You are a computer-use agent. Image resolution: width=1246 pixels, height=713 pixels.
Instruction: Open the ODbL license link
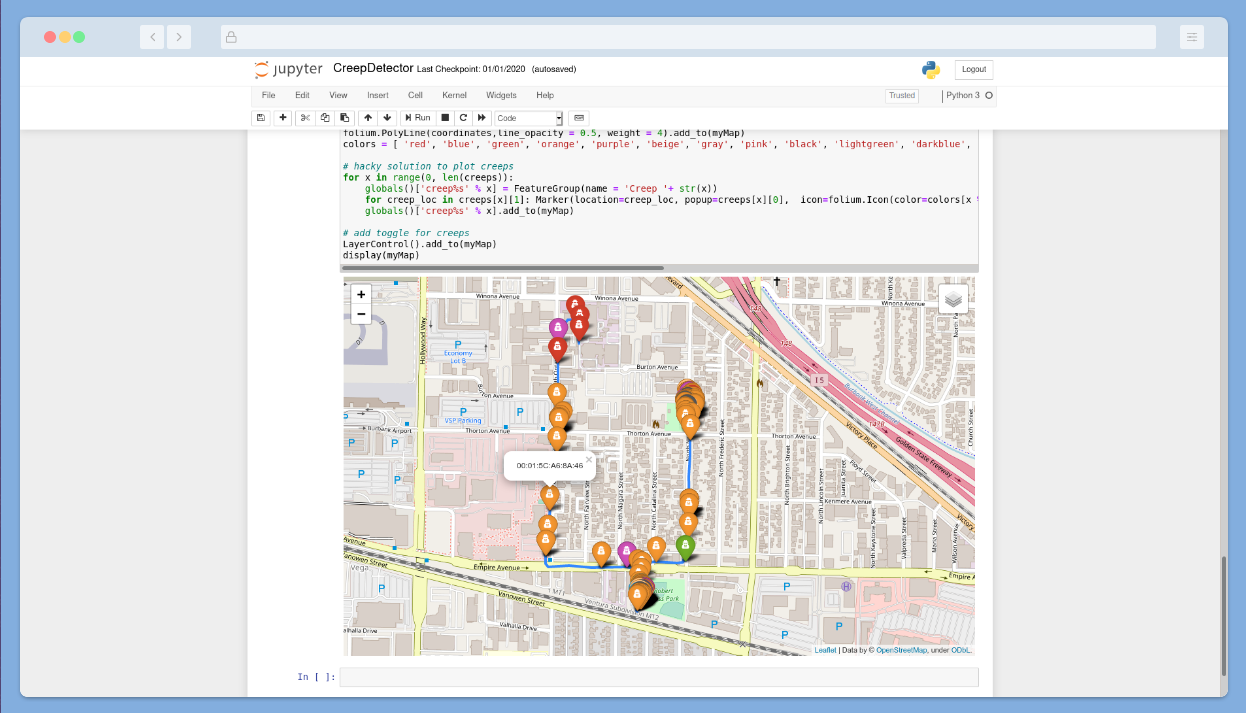[960, 650]
